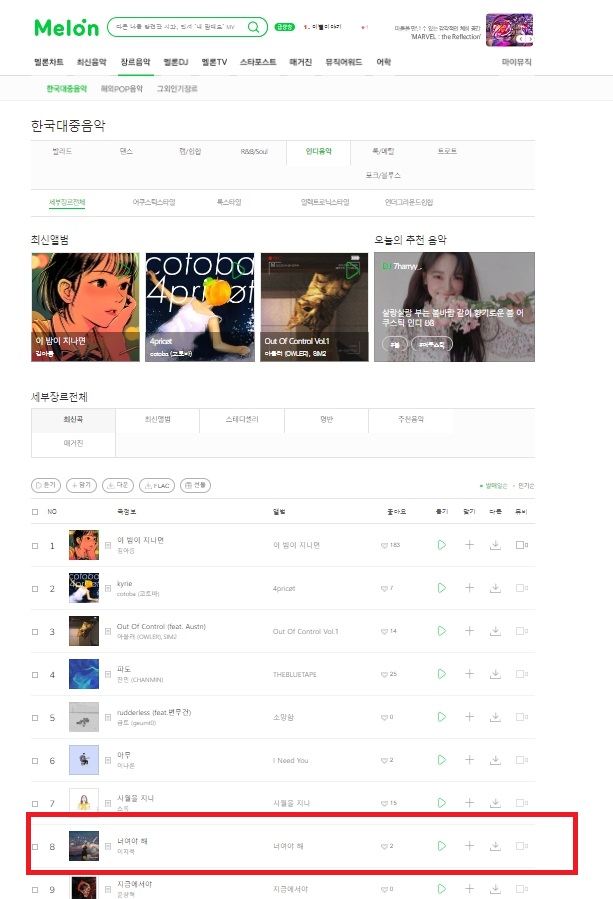The width and height of the screenshot is (613, 899).
Task: Select the 인디음악 genre tab
Action: pyautogui.click(x=318, y=151)
